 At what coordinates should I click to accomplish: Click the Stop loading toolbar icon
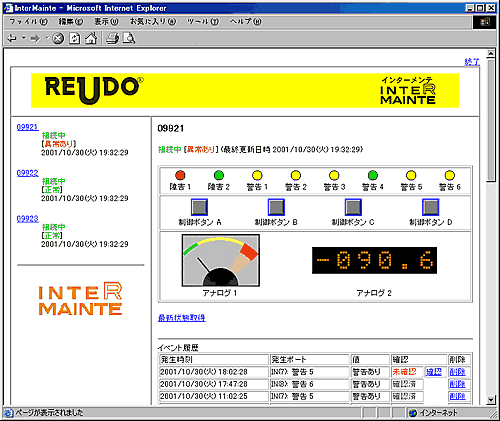(x=58, y=39)
